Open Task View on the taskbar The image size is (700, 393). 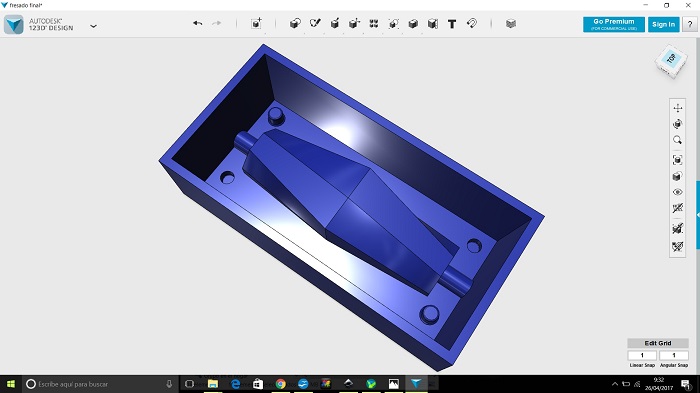click(x=189, y=384)
